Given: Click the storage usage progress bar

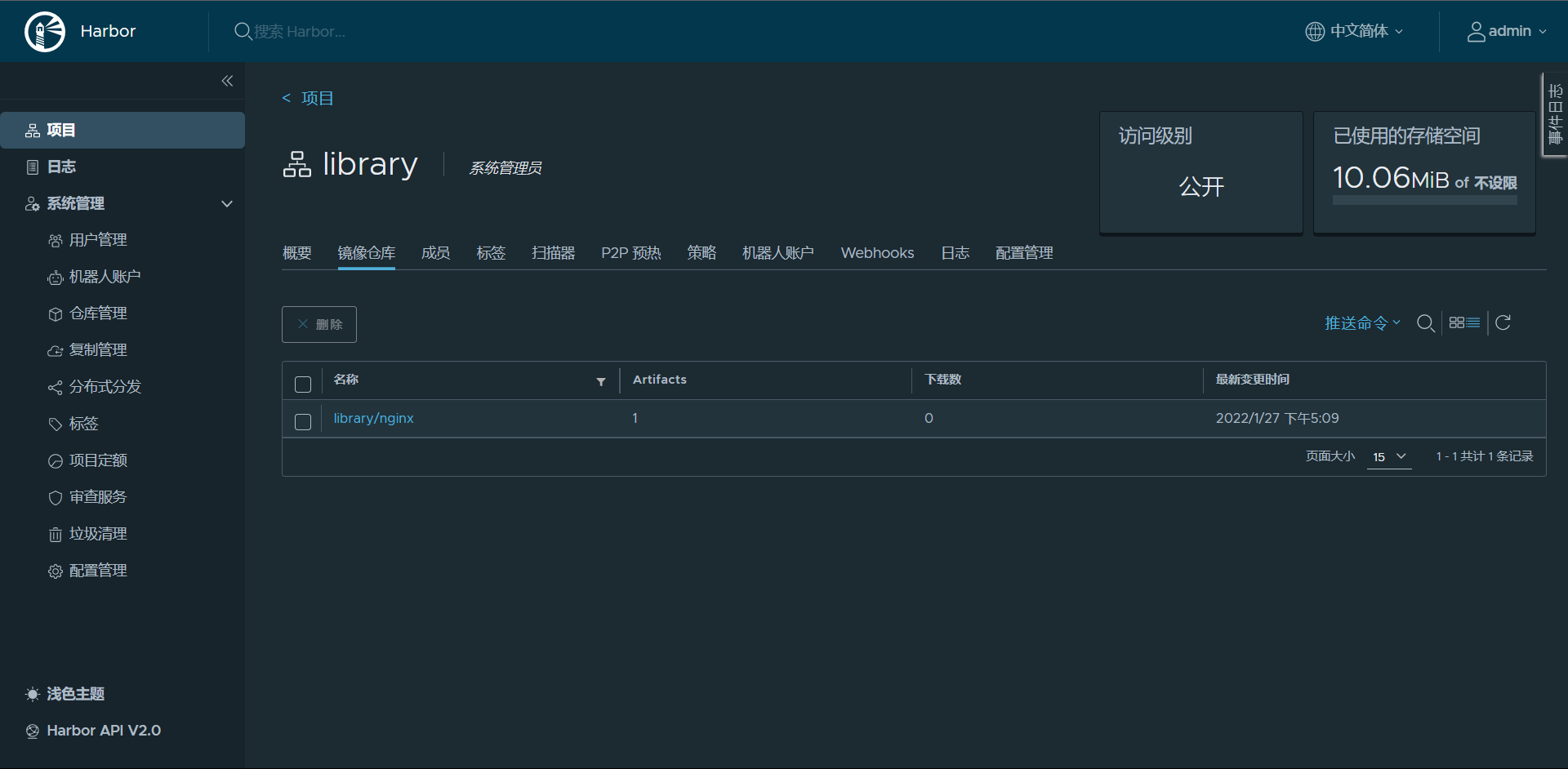Looking at the screenshot, I should point(1424,200).
